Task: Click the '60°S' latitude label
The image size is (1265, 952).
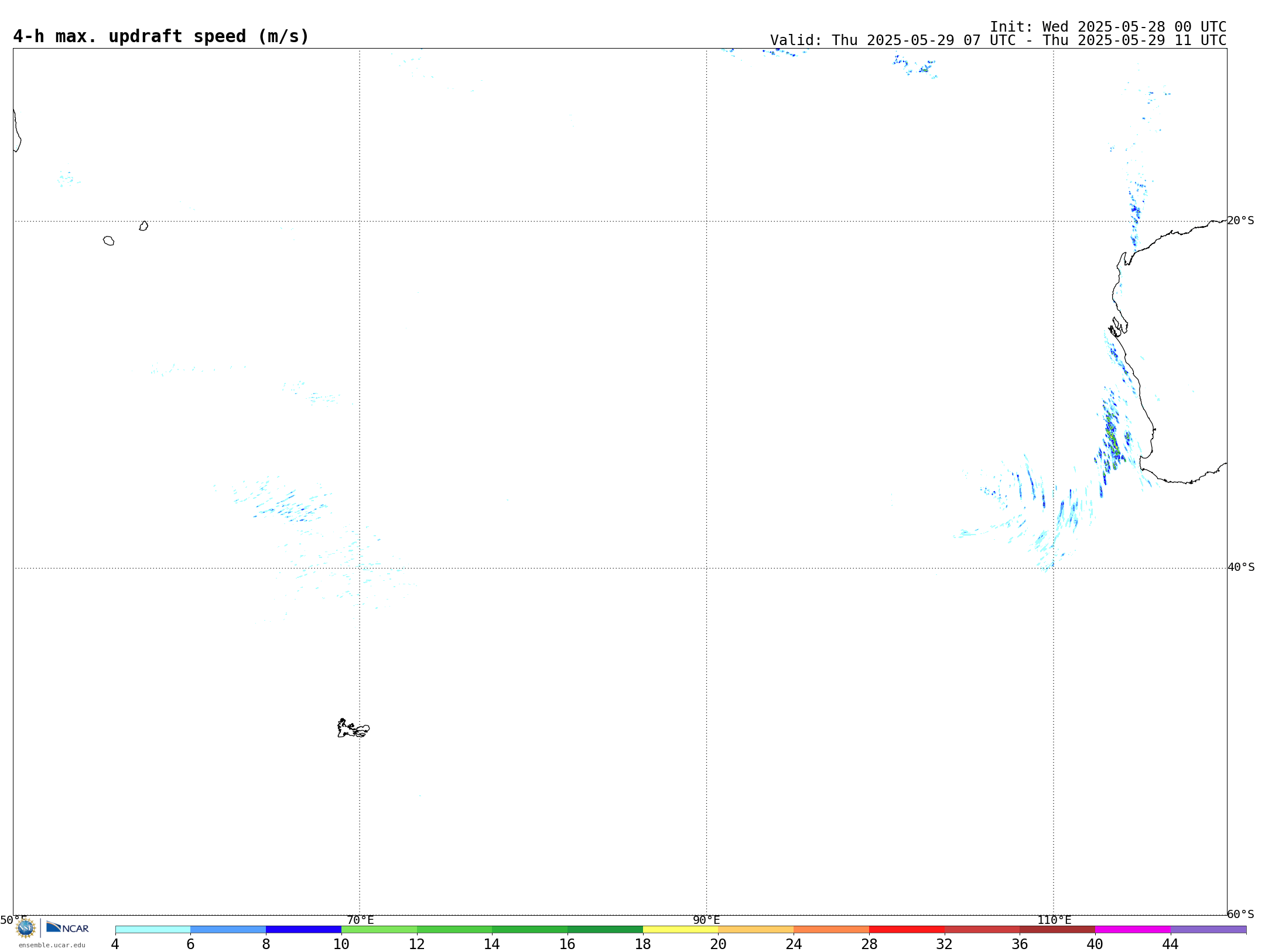Action: point(1241,914)
